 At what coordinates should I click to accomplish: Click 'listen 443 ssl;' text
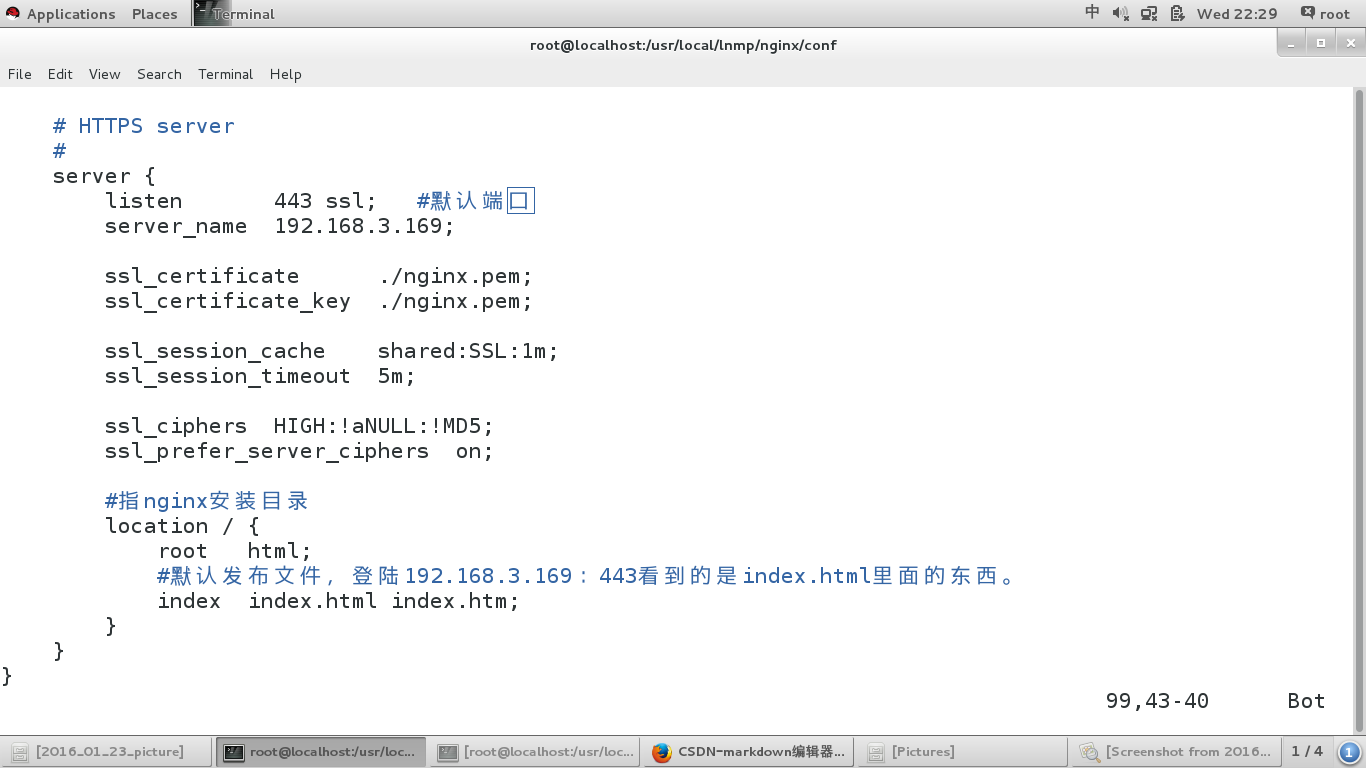(241, 201)
